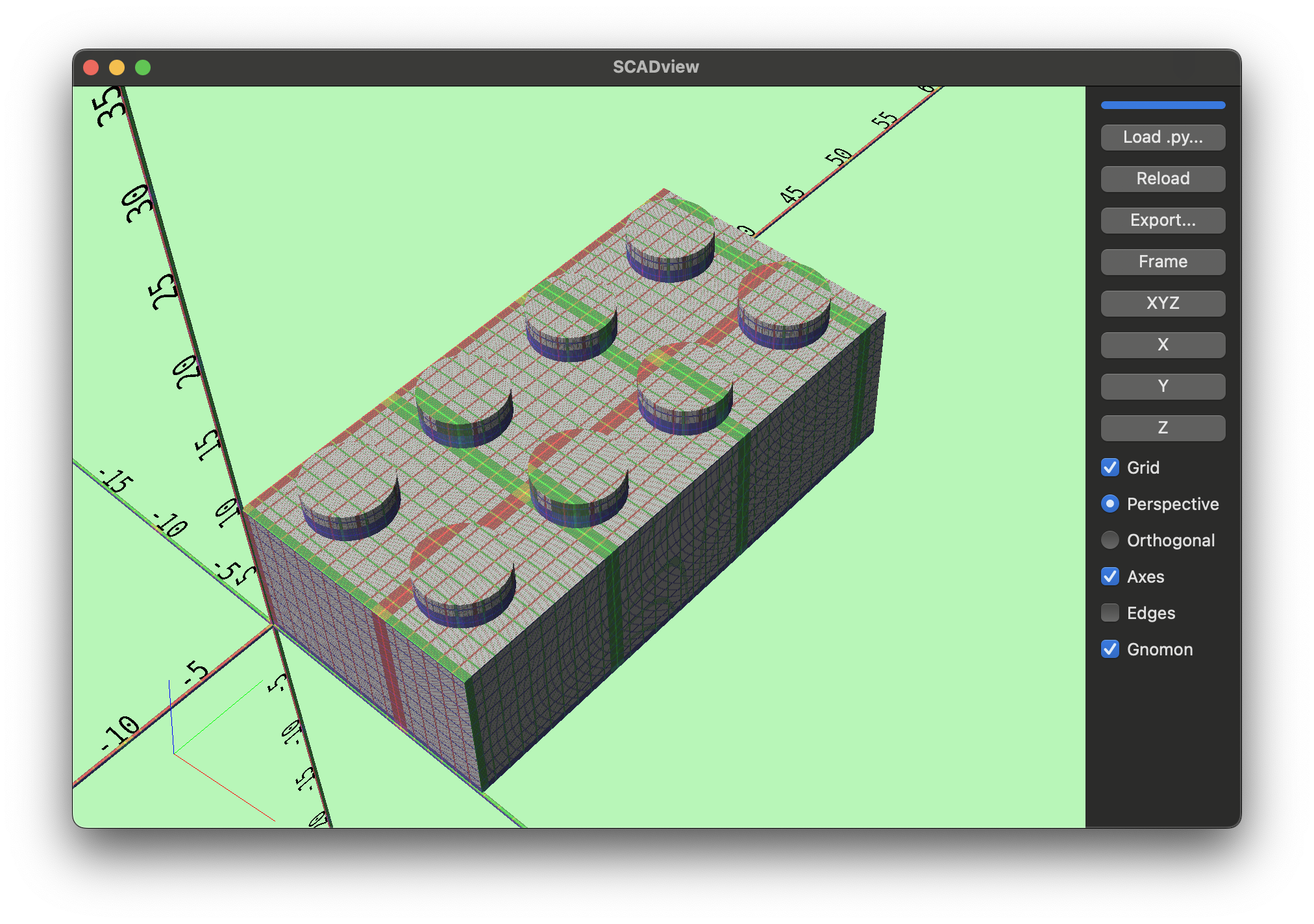1314x924 pixels.
Task: Switch to the Y axis view
Action: coord(1162,386)
